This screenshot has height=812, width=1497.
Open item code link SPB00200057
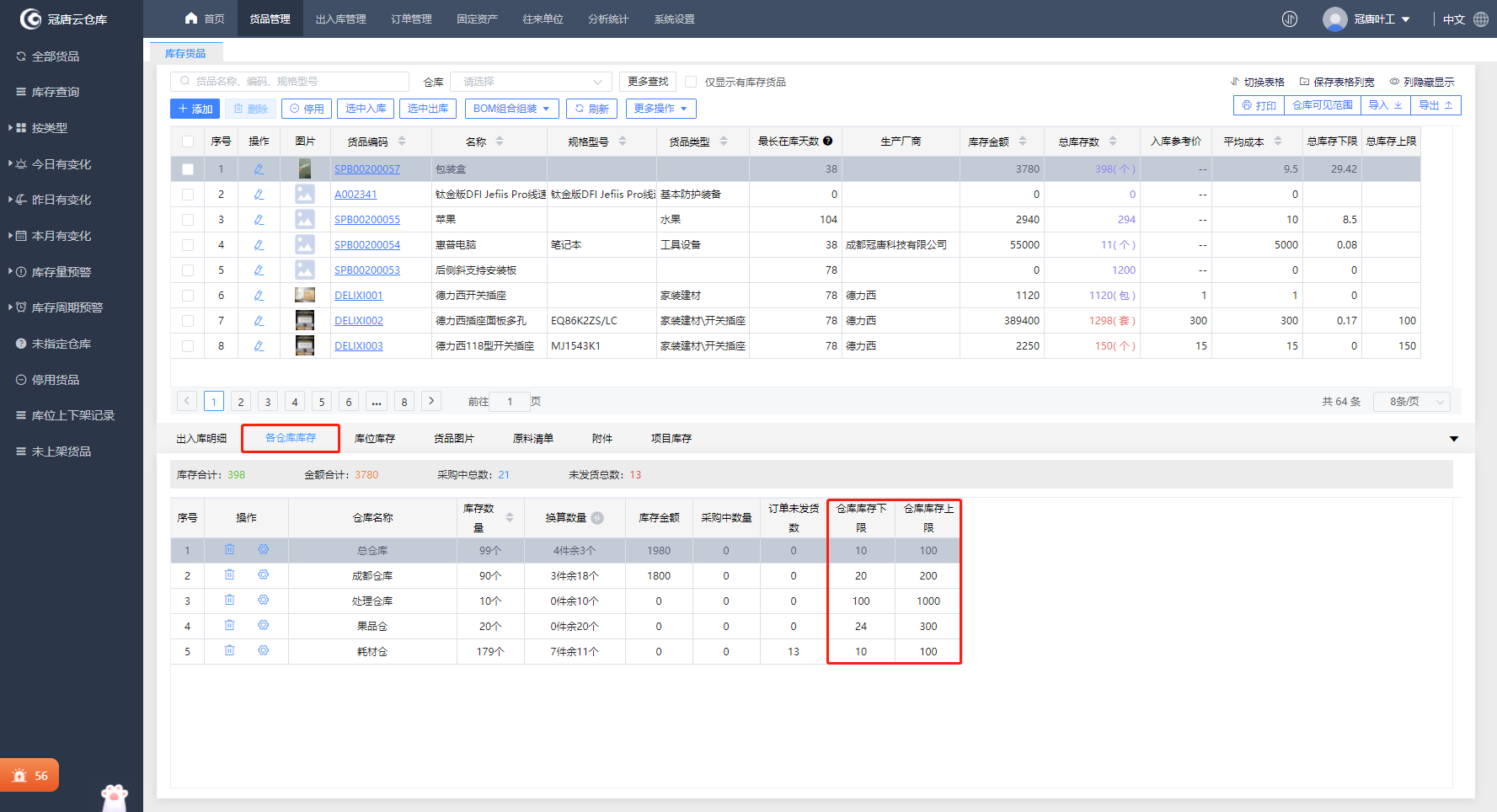click(x=367, y=169)
